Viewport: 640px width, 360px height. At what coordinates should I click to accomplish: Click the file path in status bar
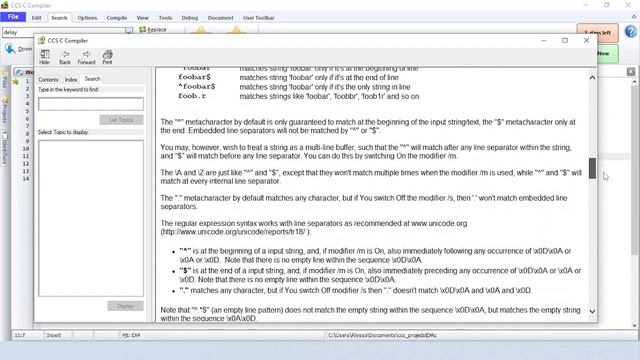(382, 335)
